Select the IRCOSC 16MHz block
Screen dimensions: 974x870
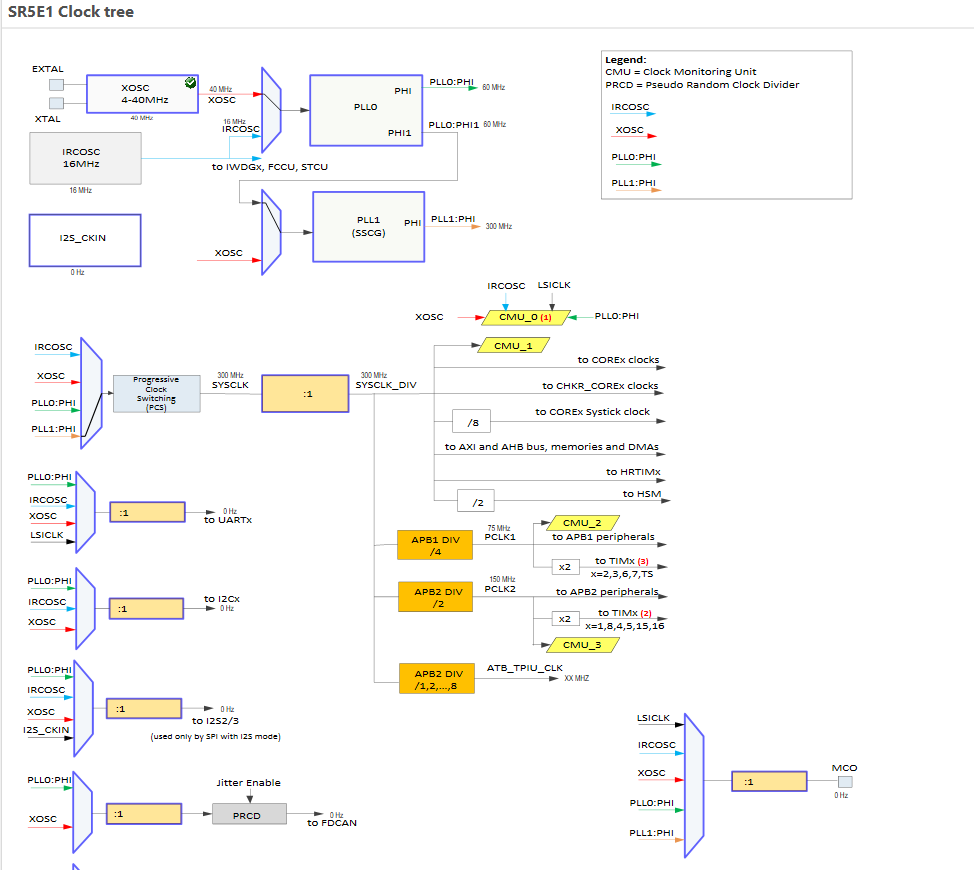[85, 158]
